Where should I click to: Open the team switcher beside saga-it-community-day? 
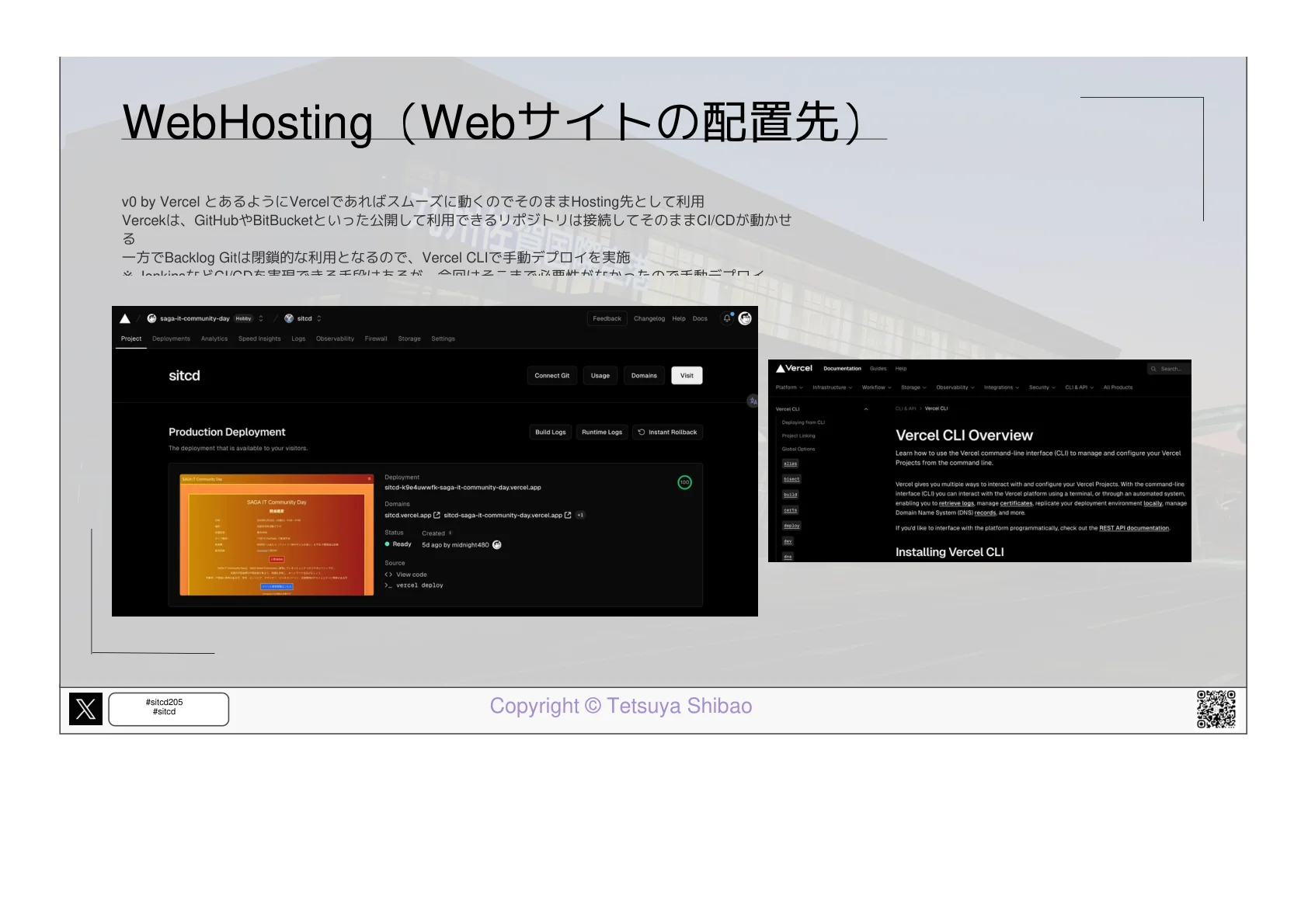click(x=261, y=318)
